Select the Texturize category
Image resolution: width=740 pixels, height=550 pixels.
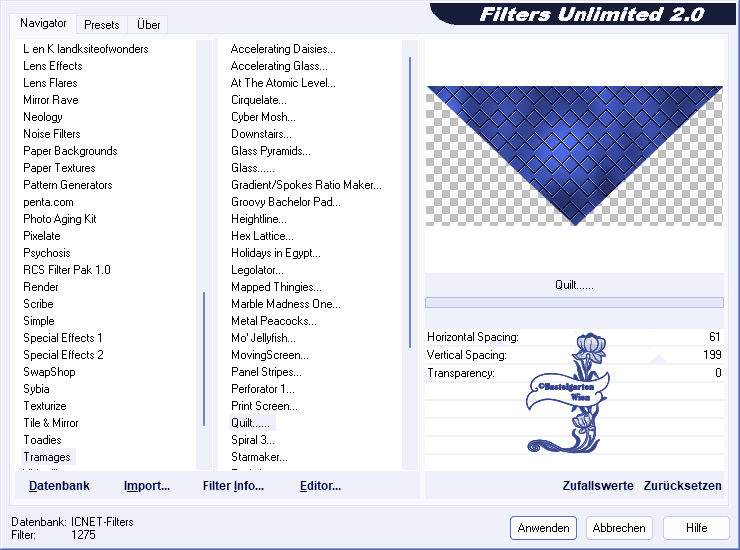pos(45,406)
